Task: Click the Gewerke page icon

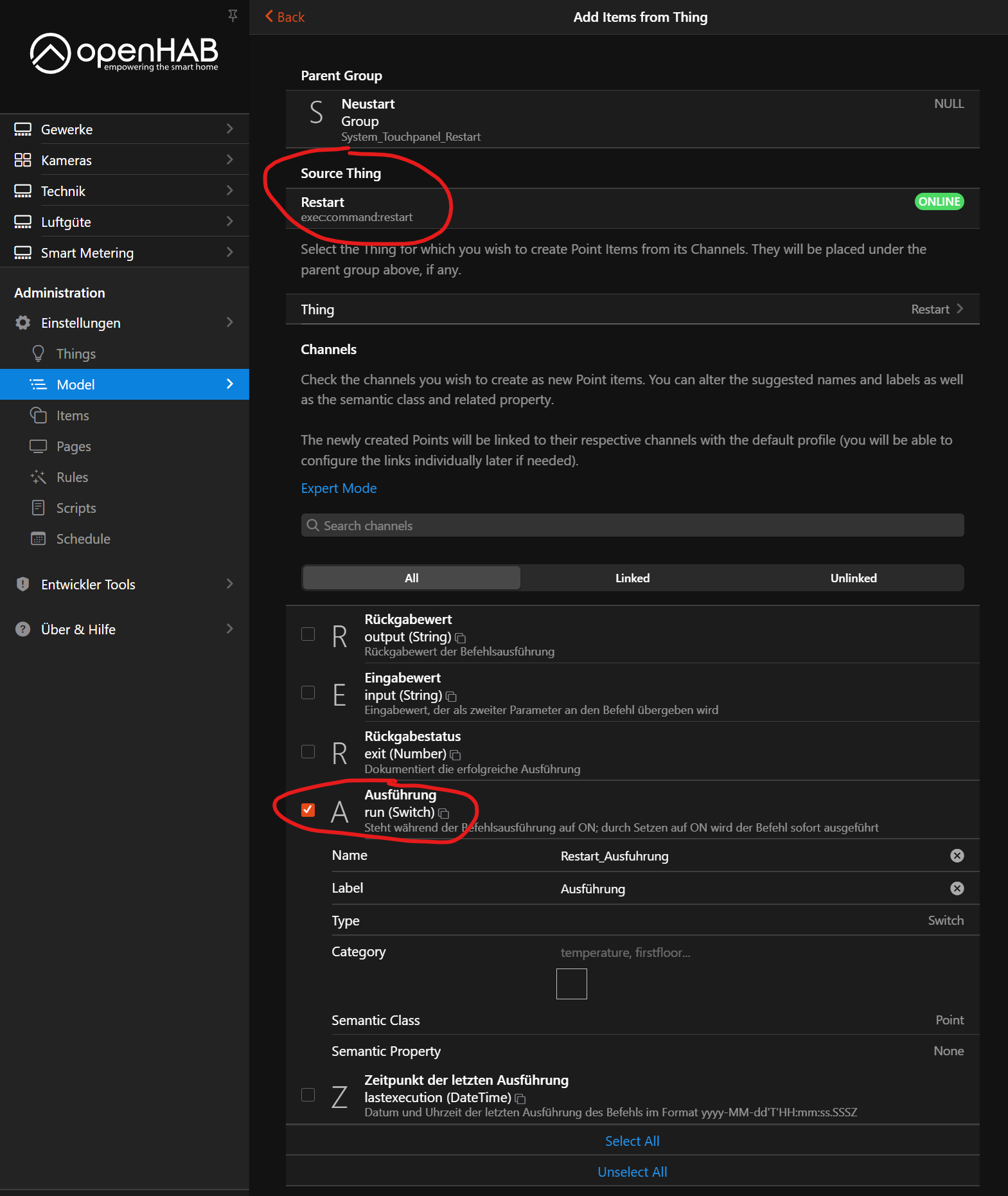Action: (22, 129)
